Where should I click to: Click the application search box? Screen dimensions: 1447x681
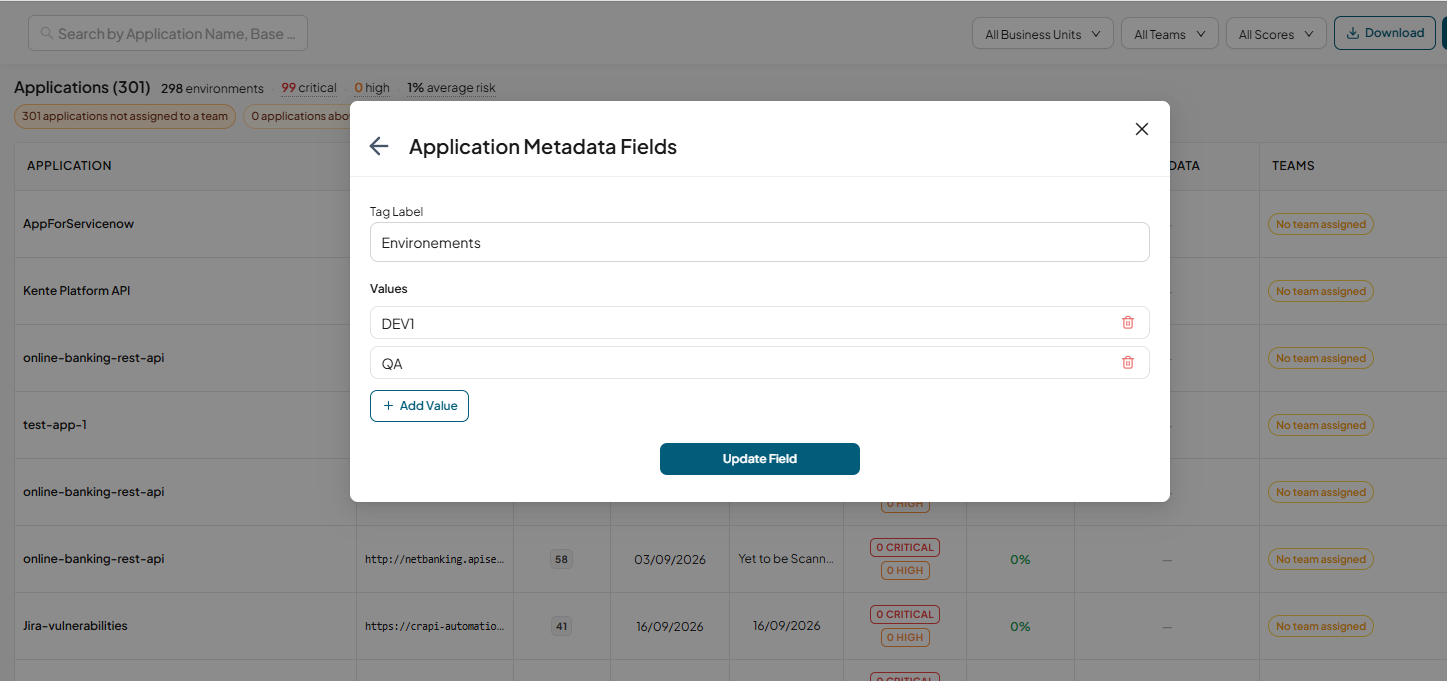click(x=168, y=33)
